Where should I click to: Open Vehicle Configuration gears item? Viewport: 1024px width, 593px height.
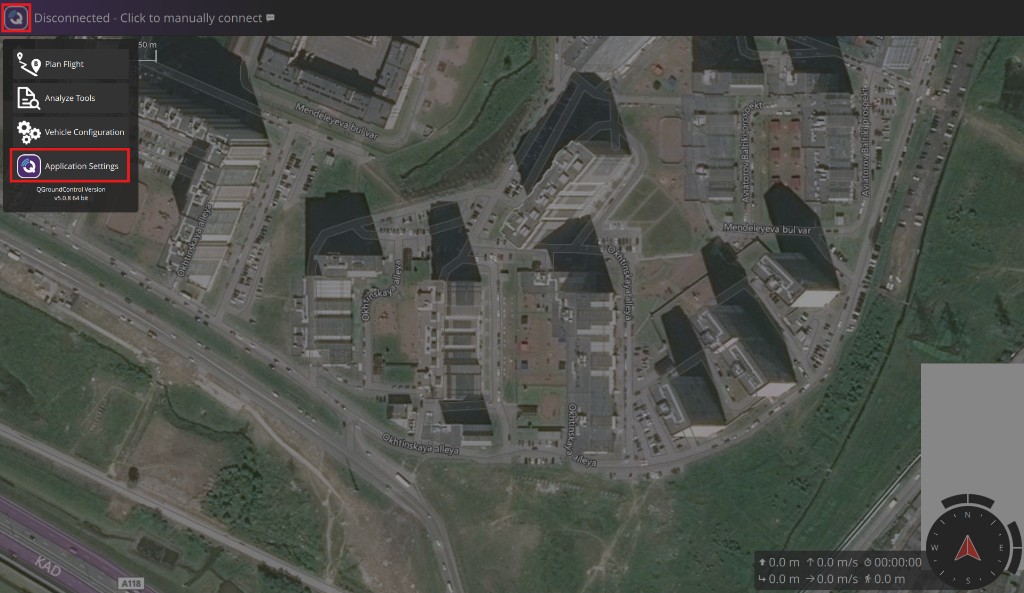pos(70,132)
